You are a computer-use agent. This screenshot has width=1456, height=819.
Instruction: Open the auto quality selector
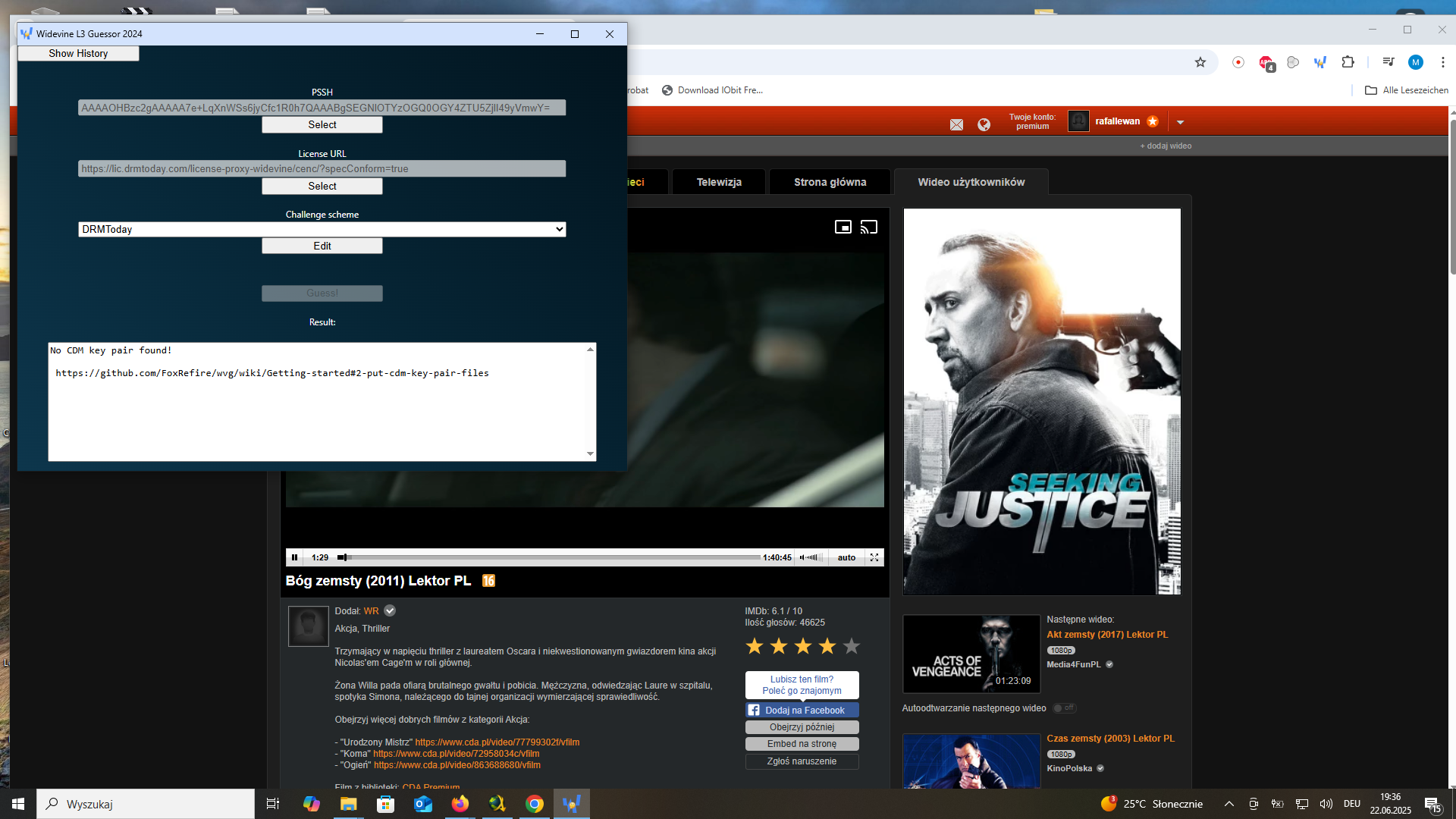[x=846, y=557]
